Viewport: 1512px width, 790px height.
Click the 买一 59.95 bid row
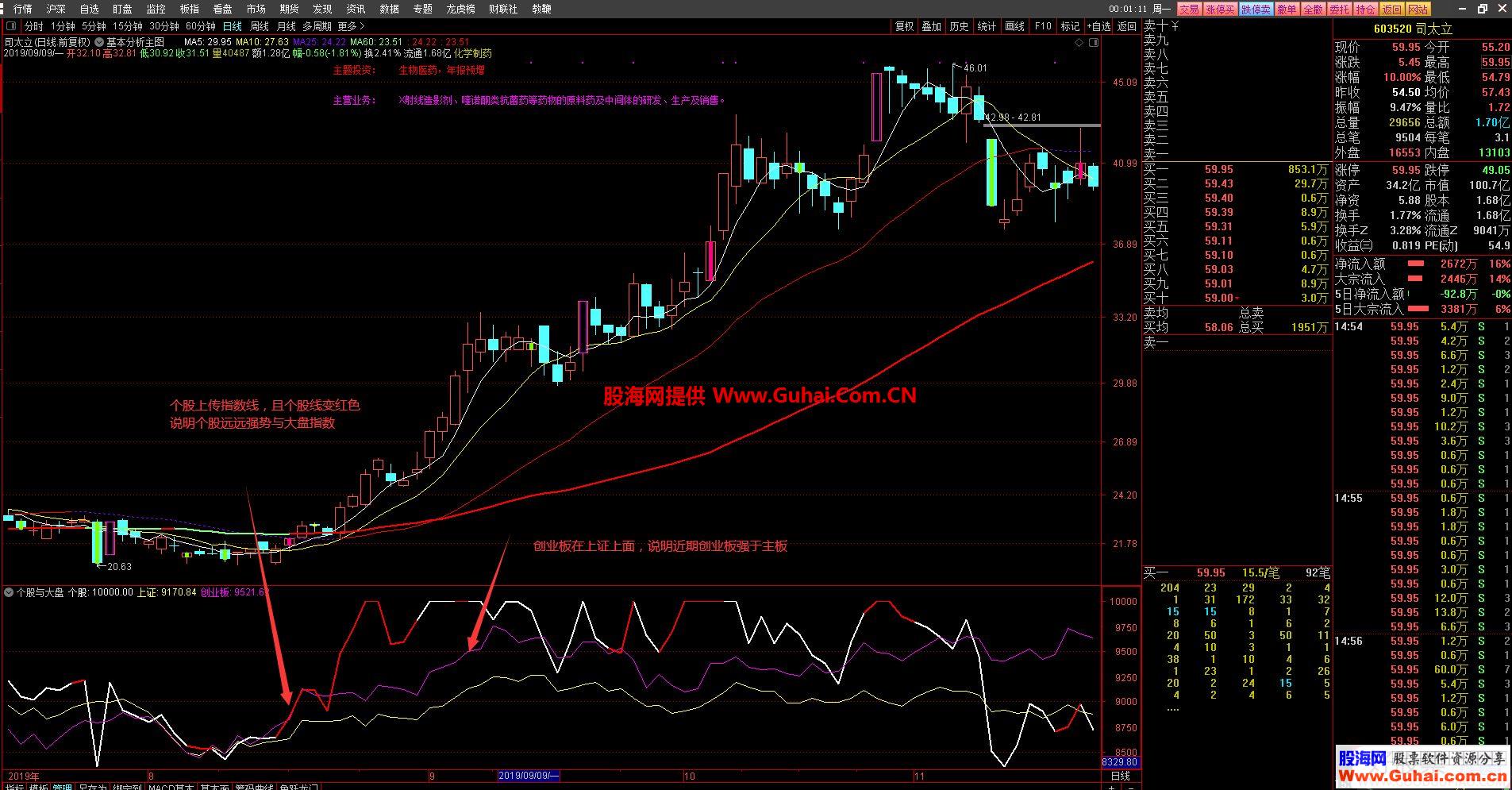pos(1236,169)
